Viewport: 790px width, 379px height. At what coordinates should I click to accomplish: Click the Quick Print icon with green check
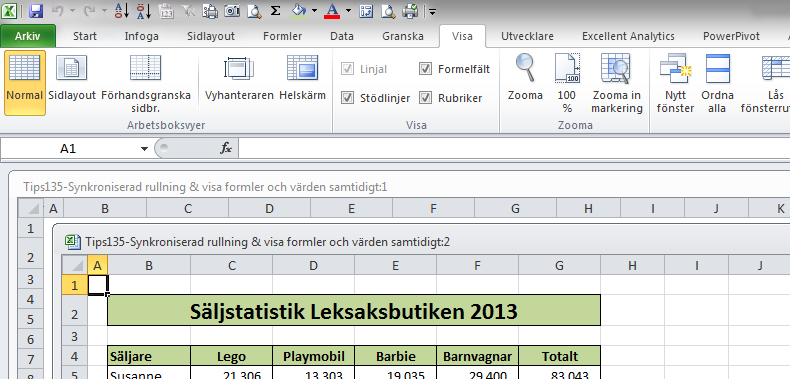pos(410,11)
